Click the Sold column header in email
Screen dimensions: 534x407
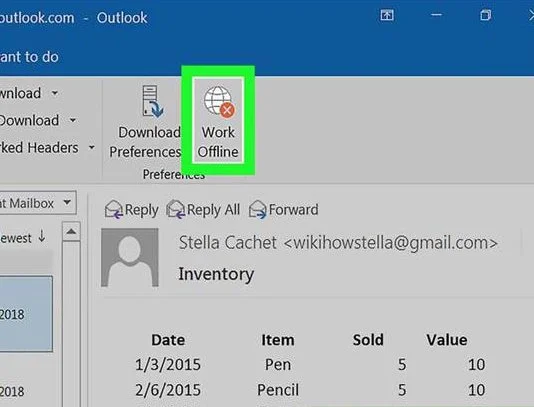368,340
